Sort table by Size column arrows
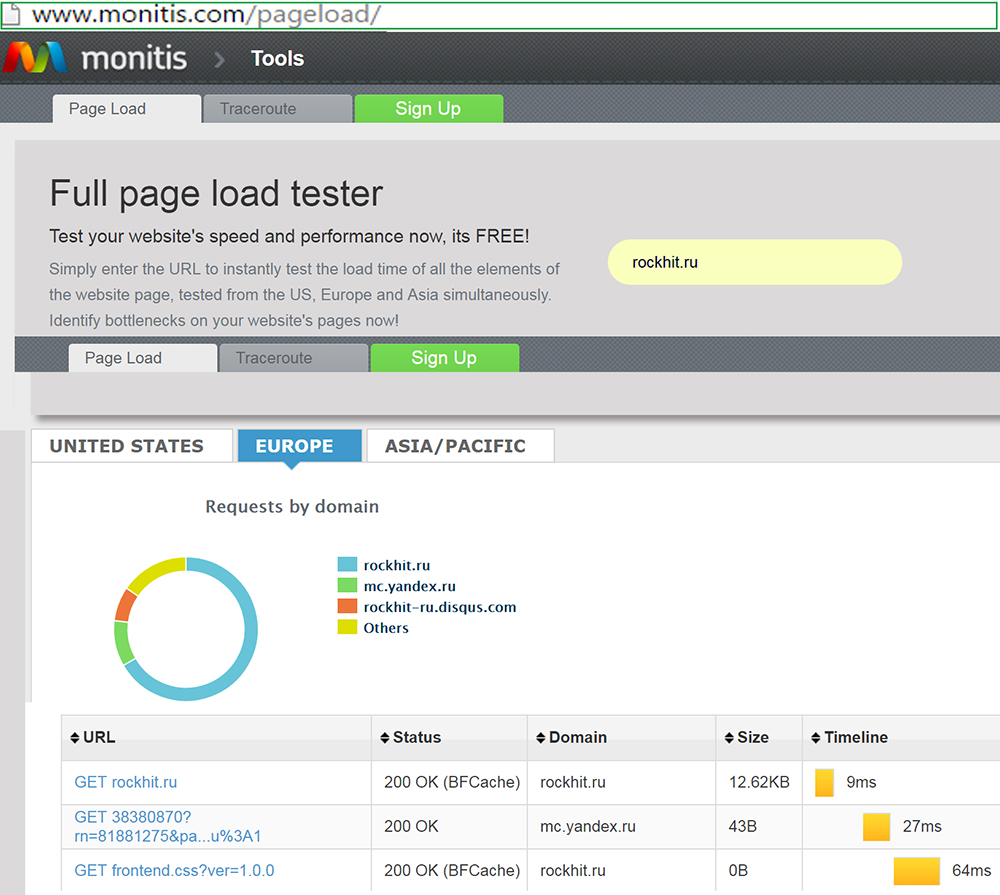Viewport: 1000px width, 895px height. coord(729,738)
